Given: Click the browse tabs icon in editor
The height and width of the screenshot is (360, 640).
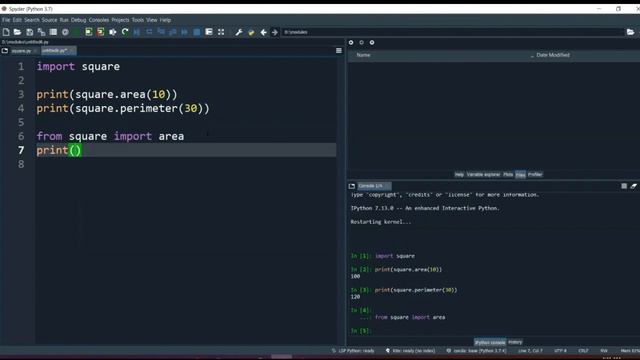Looking at the screenshot, I should point(4,51).
